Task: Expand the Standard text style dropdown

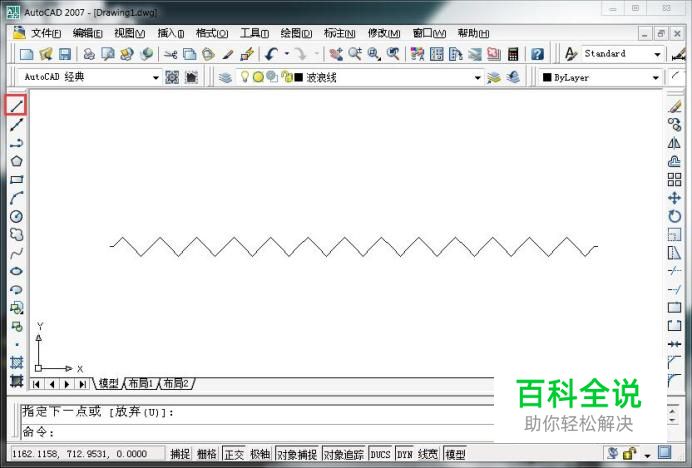Action: (x=657, y=54)
